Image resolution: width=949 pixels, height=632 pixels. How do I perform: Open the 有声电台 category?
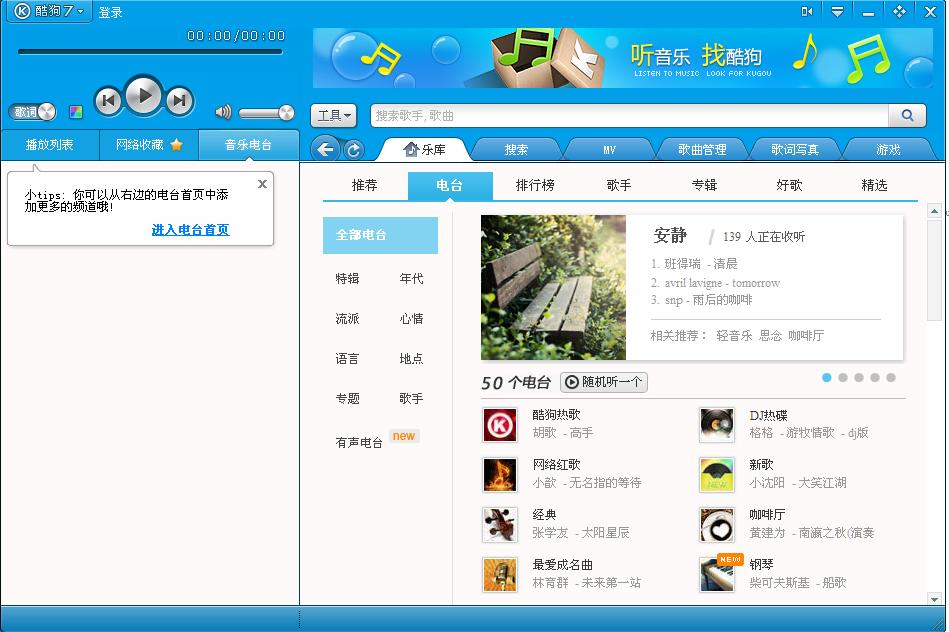pyautogui.click(x=359, y=443)
